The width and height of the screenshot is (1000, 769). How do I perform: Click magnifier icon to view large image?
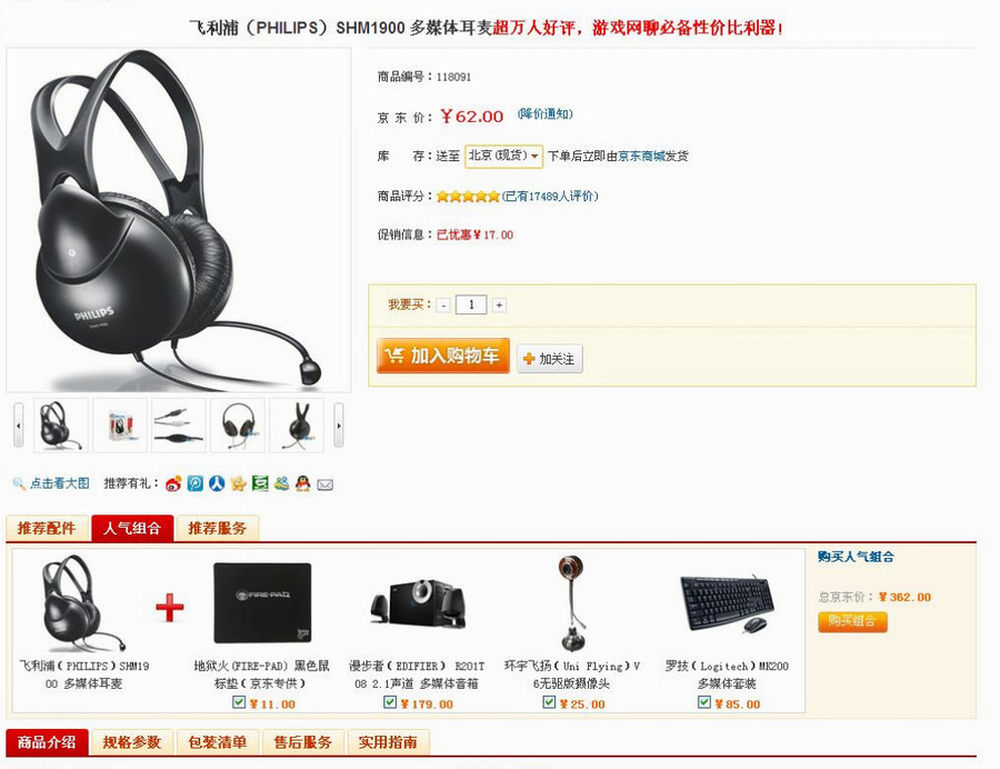[18, 483]
